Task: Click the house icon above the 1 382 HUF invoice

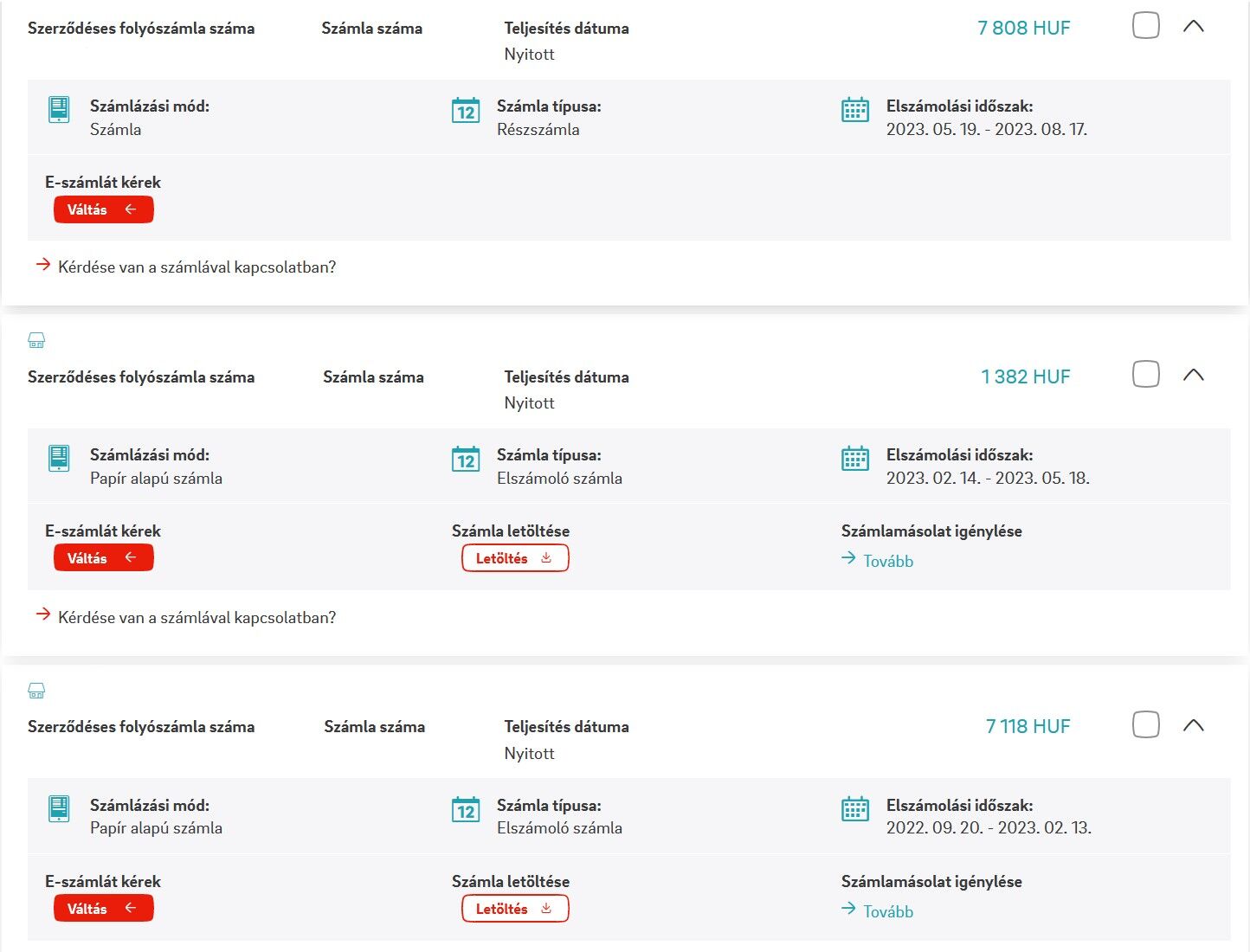Action: tap(36, 340)
